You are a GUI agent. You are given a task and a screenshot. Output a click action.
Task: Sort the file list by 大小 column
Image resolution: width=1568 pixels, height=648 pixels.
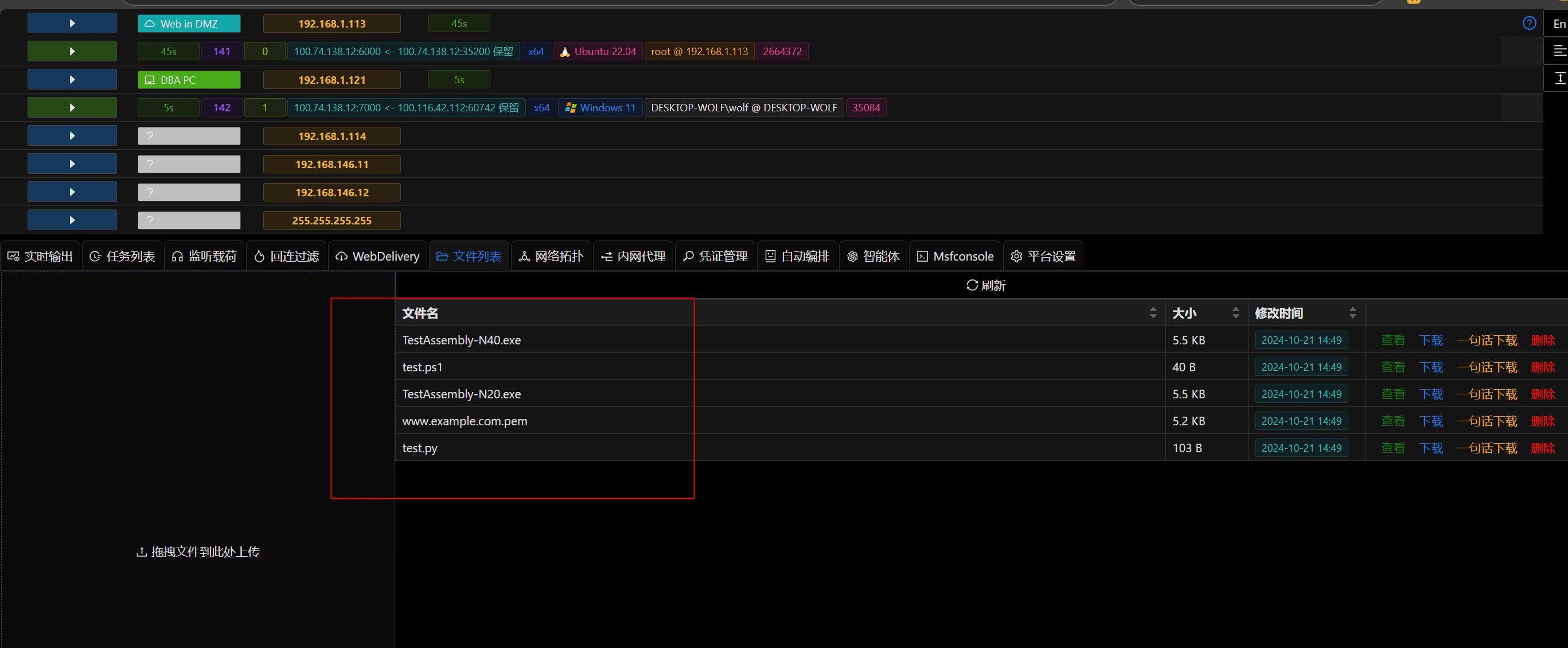(1236, 313)
